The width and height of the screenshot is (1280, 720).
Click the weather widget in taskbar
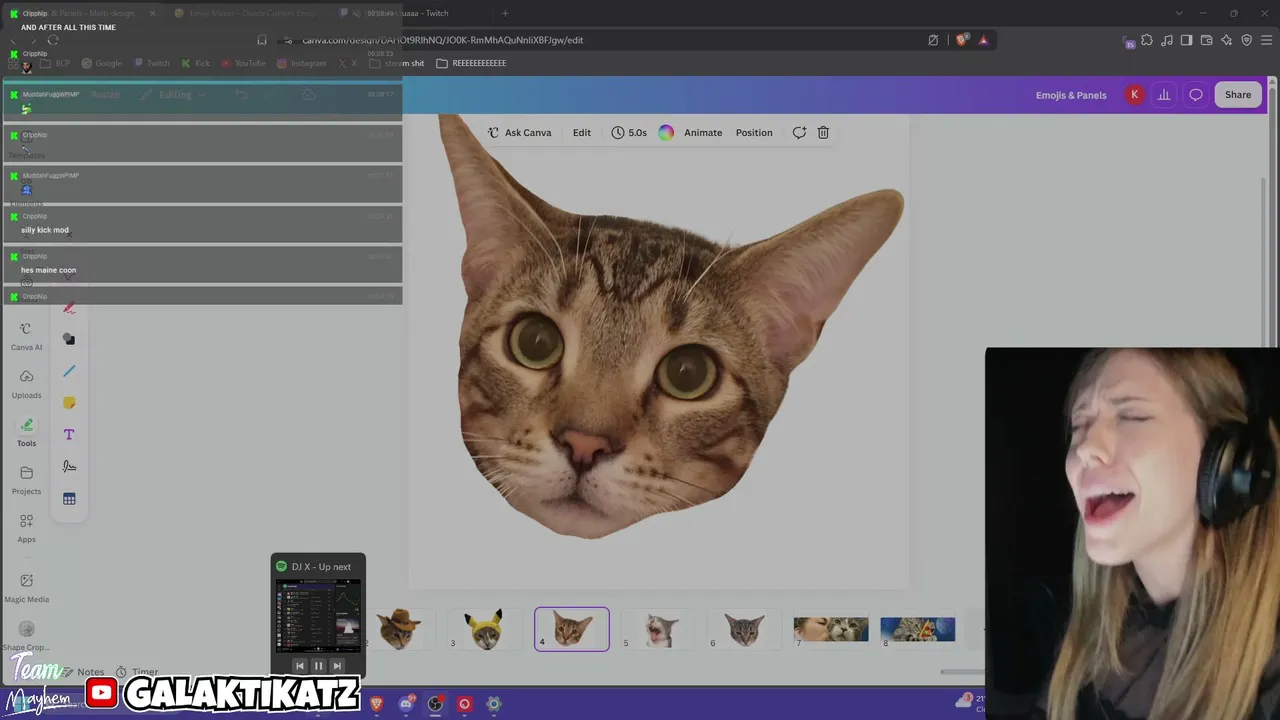click(972, 703)
